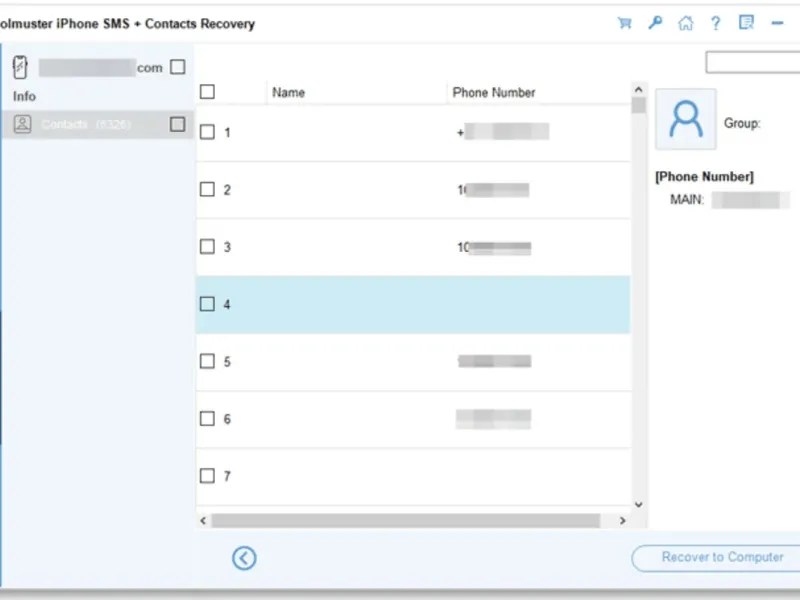The image size is (800, 600).
Task: Sort by the Name column header
Action: (288, 92)
